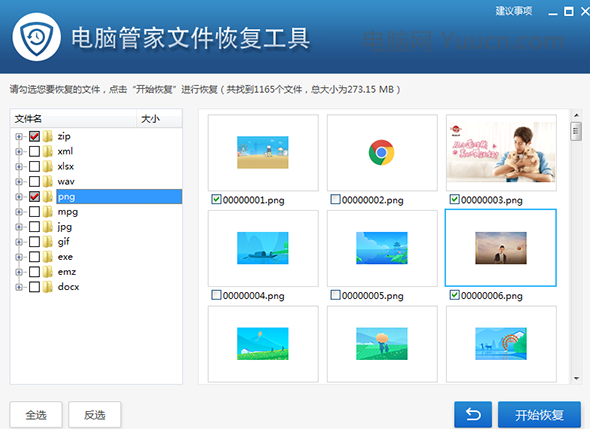Click the zip folder icon

[47, 136]
